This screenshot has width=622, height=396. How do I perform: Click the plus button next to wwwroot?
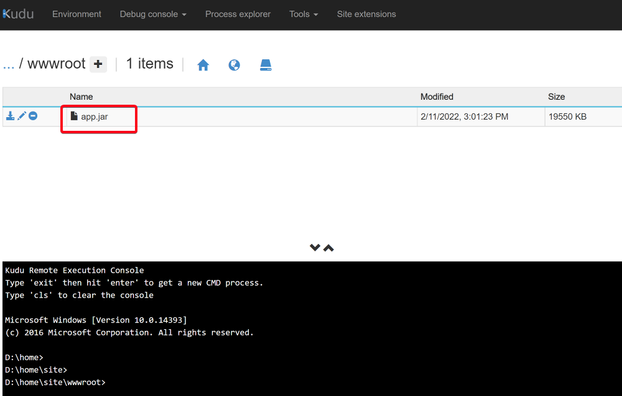coord(98,64)
